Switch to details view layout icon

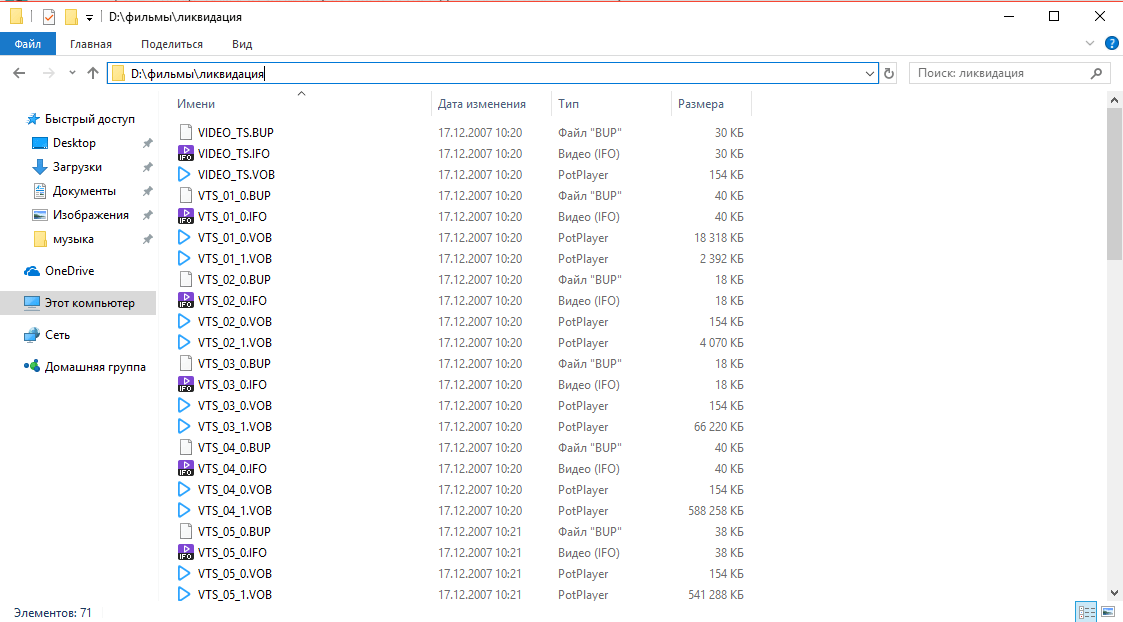tap(1086, 611)
